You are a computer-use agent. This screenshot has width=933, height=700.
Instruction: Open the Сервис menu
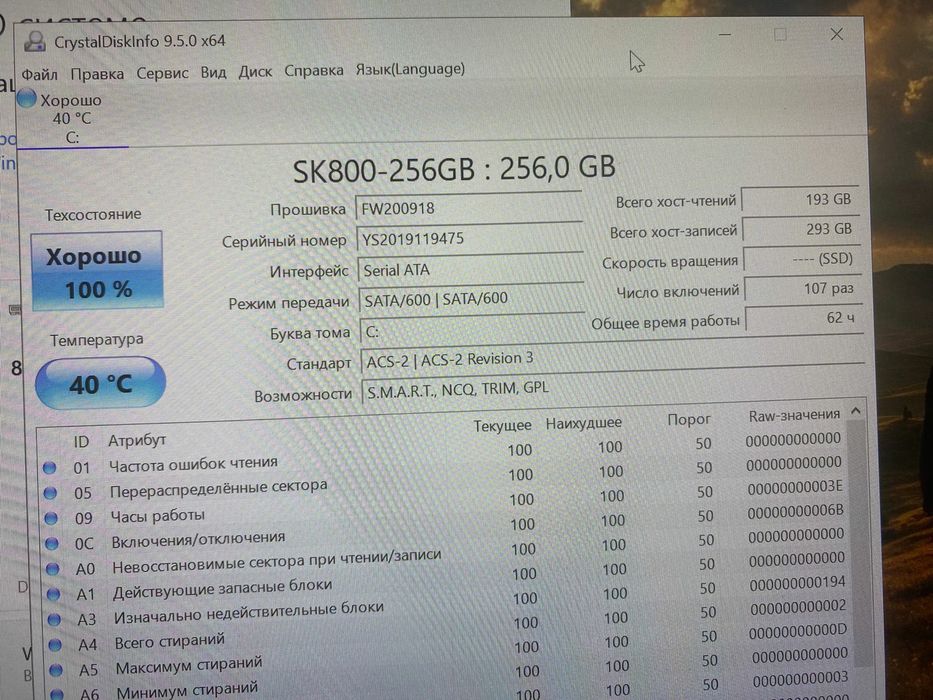(x=162, y=73)
